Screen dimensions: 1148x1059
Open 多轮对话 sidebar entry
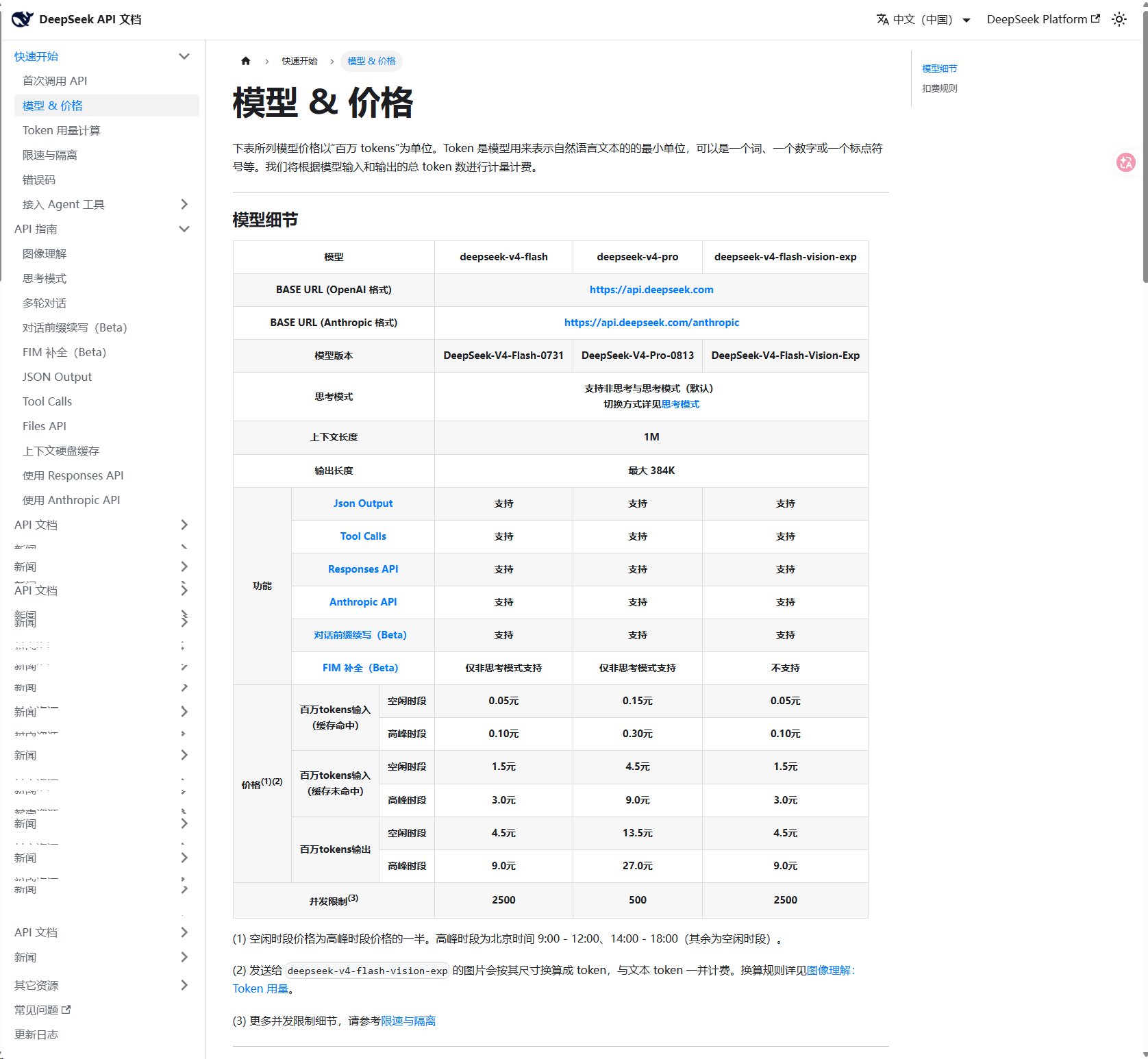point(45,303)
